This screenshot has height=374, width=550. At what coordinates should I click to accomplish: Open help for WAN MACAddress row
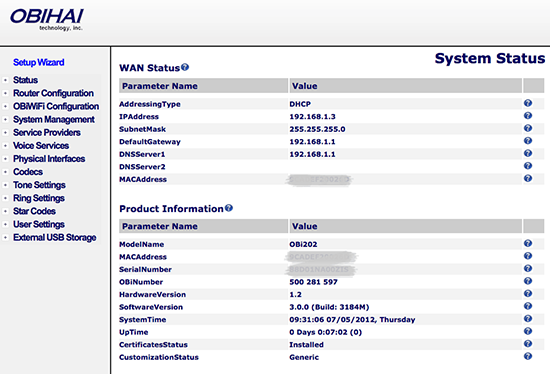coord(528,179)
